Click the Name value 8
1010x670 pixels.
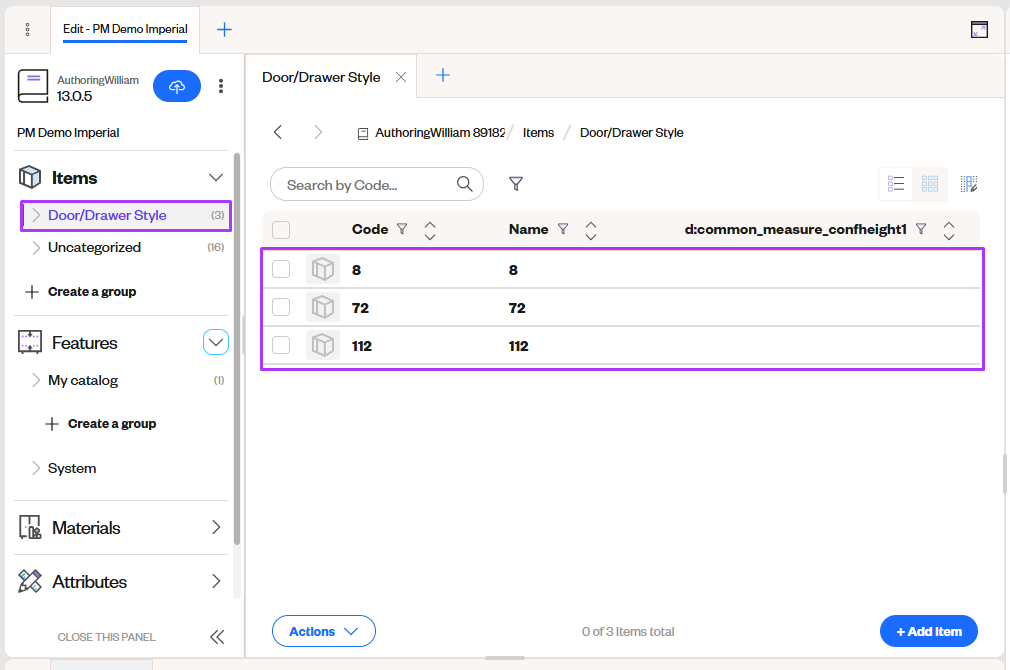513,270
